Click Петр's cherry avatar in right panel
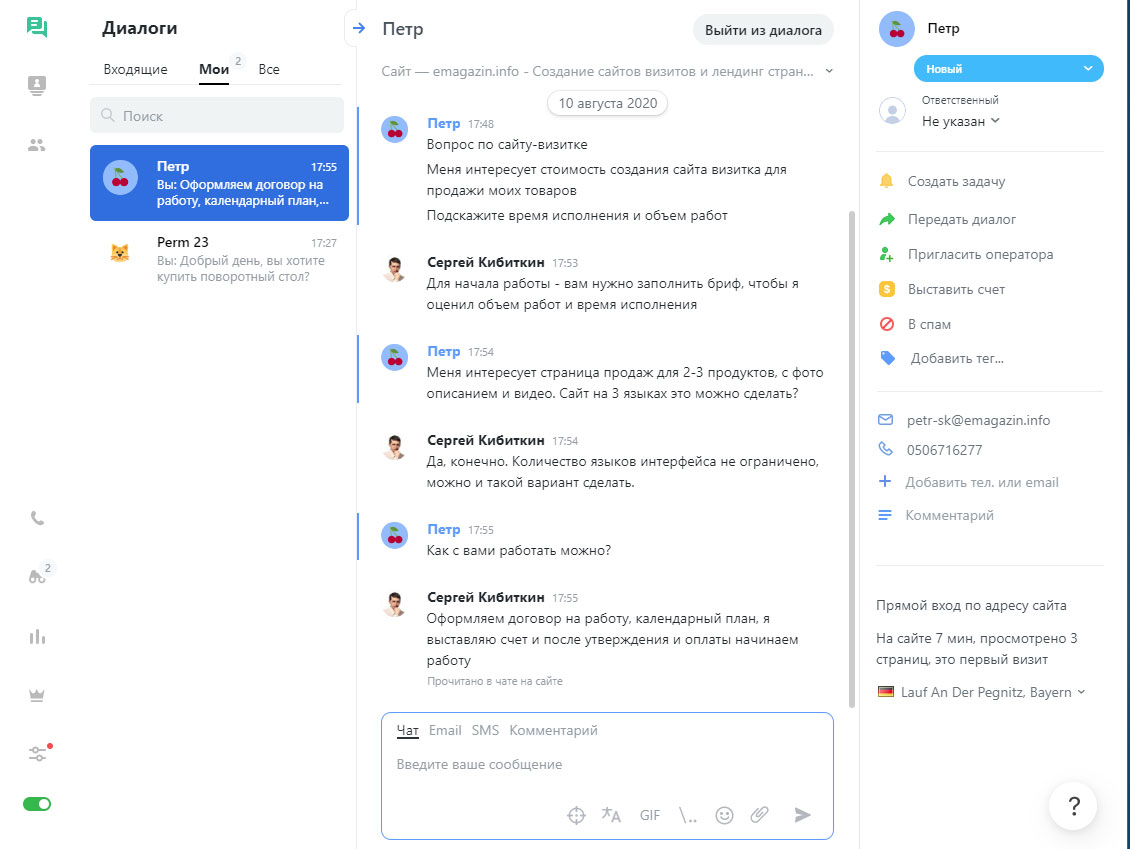1130x849 pixels. pyautogui.click(x=897, y=29)
